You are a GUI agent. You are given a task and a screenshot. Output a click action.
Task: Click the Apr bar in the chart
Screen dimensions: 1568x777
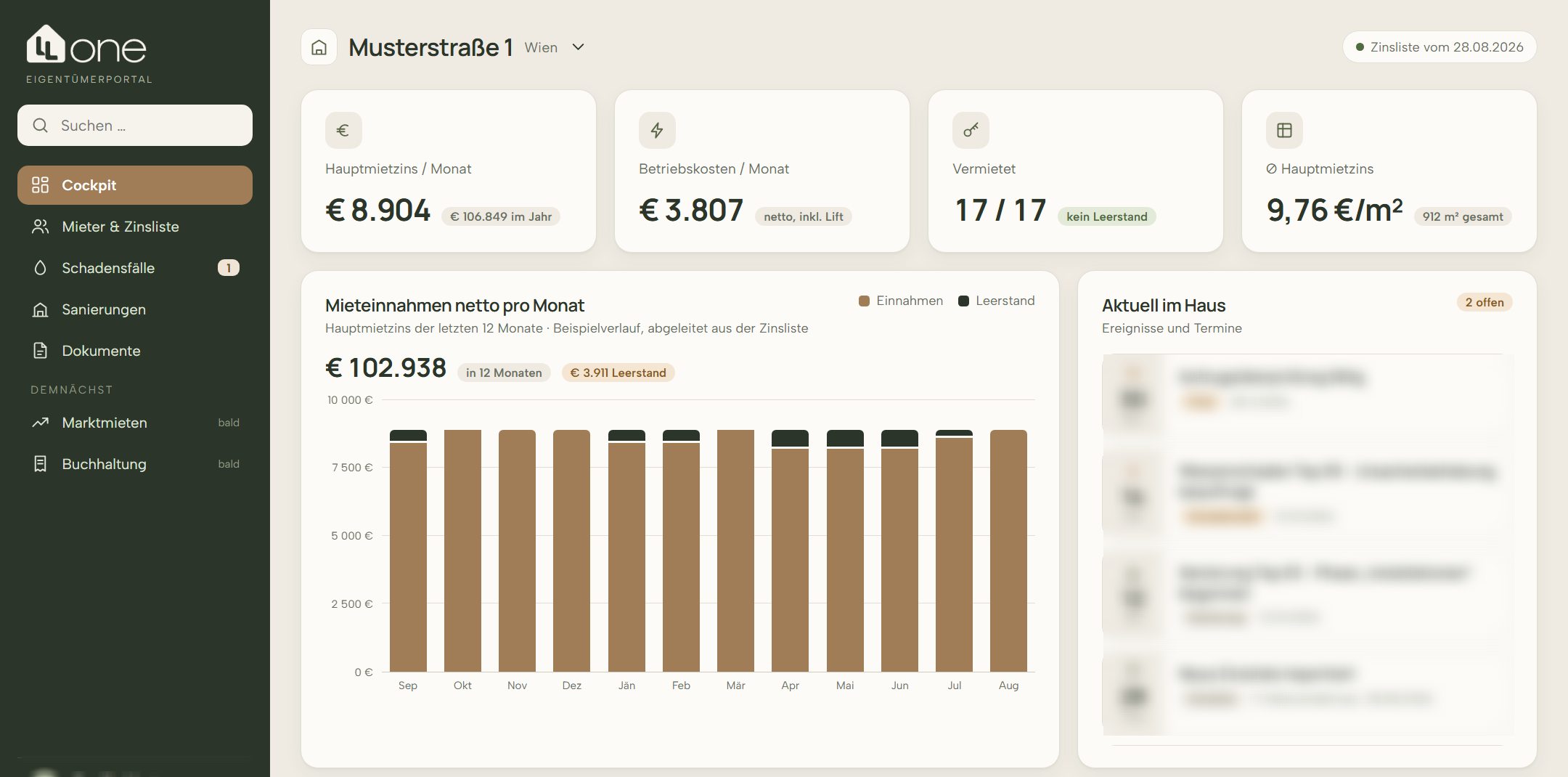(790, 550)
